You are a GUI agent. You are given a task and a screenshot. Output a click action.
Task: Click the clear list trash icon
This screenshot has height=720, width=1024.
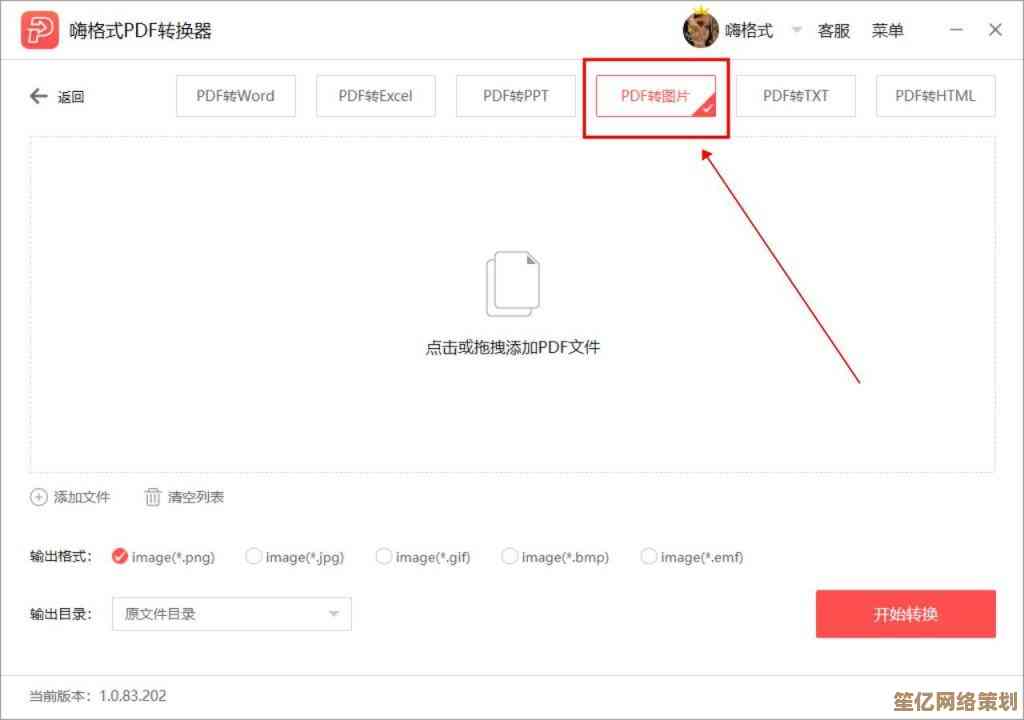click(153, 497)
